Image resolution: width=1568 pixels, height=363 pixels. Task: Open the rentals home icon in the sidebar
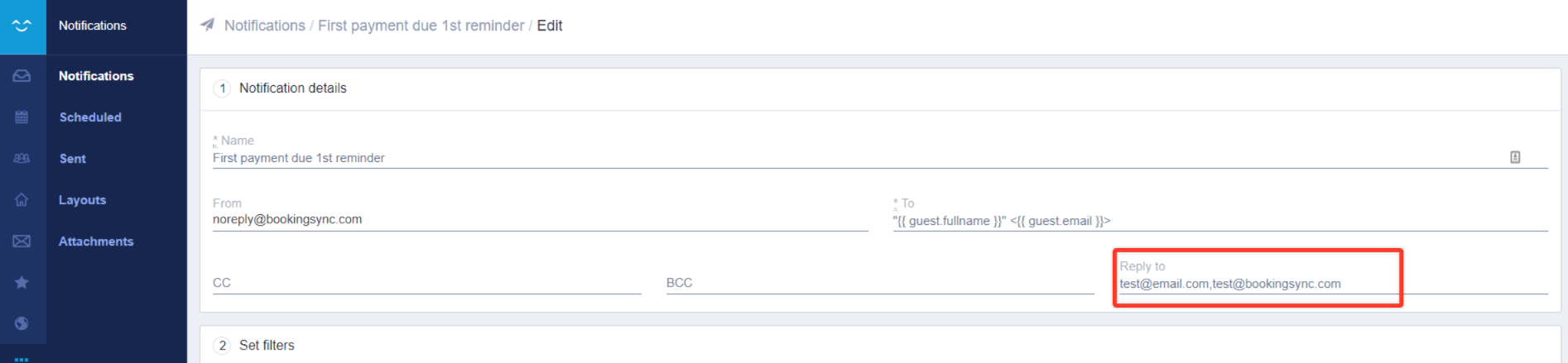(22, 199)
